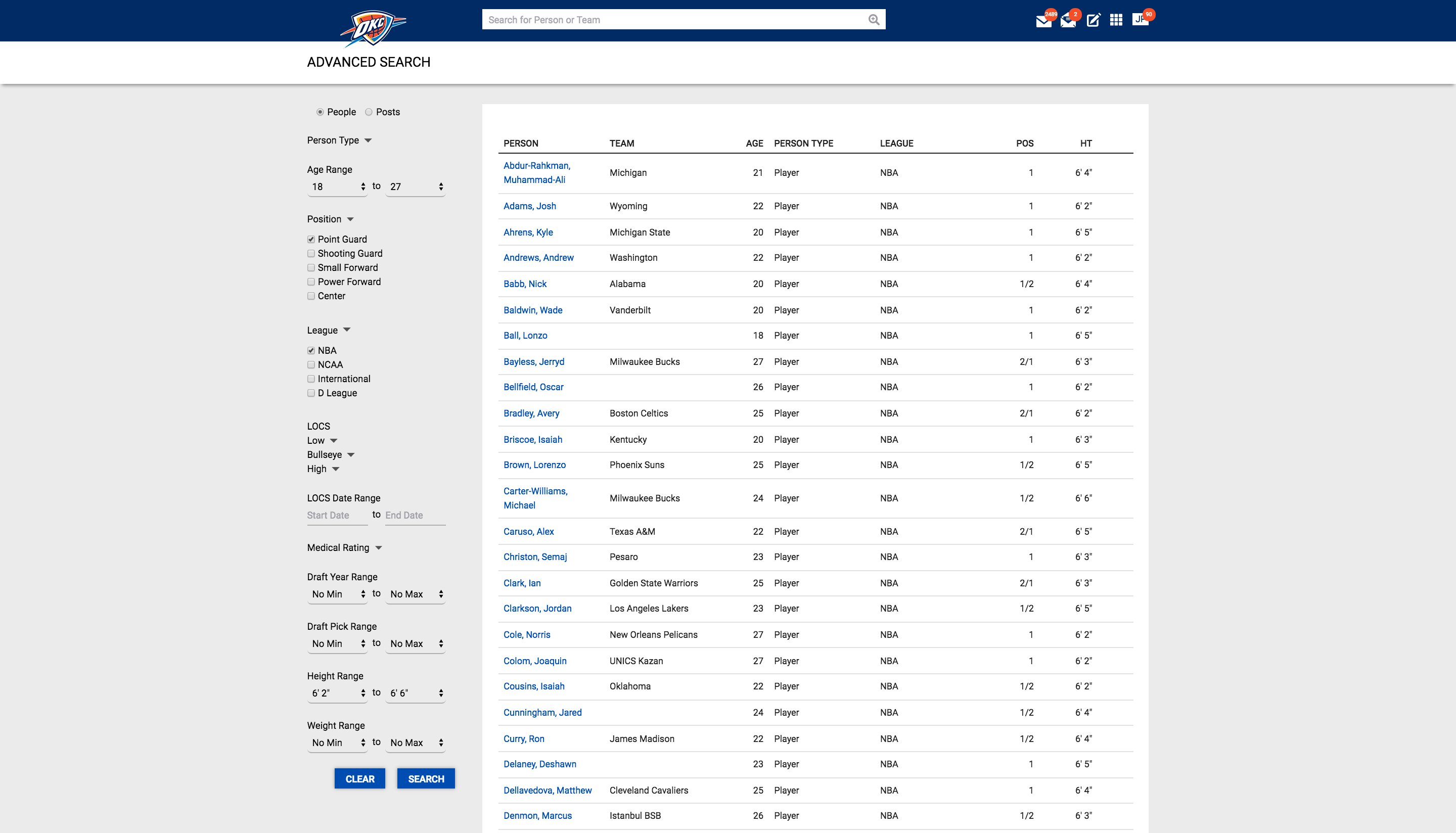Image resolution: width=1456 pixels, height=833 pixels.
Task: Select the Posts radio button
Action: pos(369,112)
